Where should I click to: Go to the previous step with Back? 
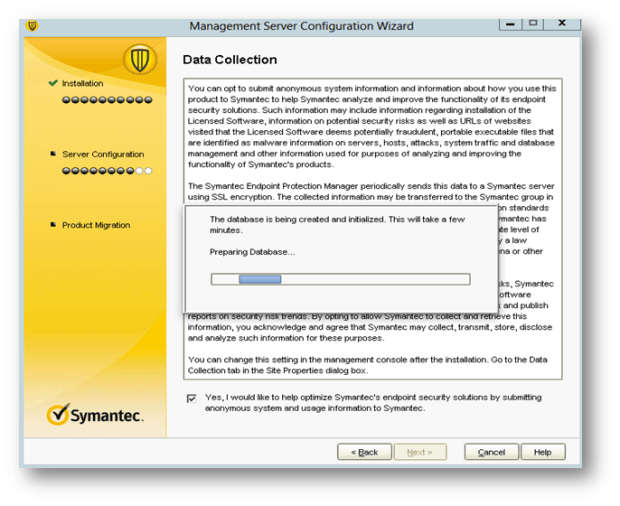coord(364,452)
